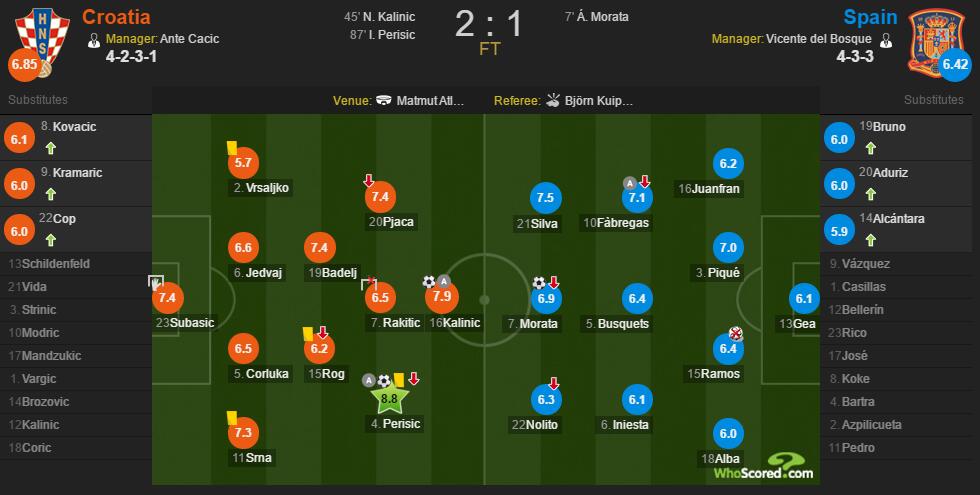This screenshot has height=495, width=980.
Task: Click Rakitic's 6.5 rating circle
Action: coord(381,298)
